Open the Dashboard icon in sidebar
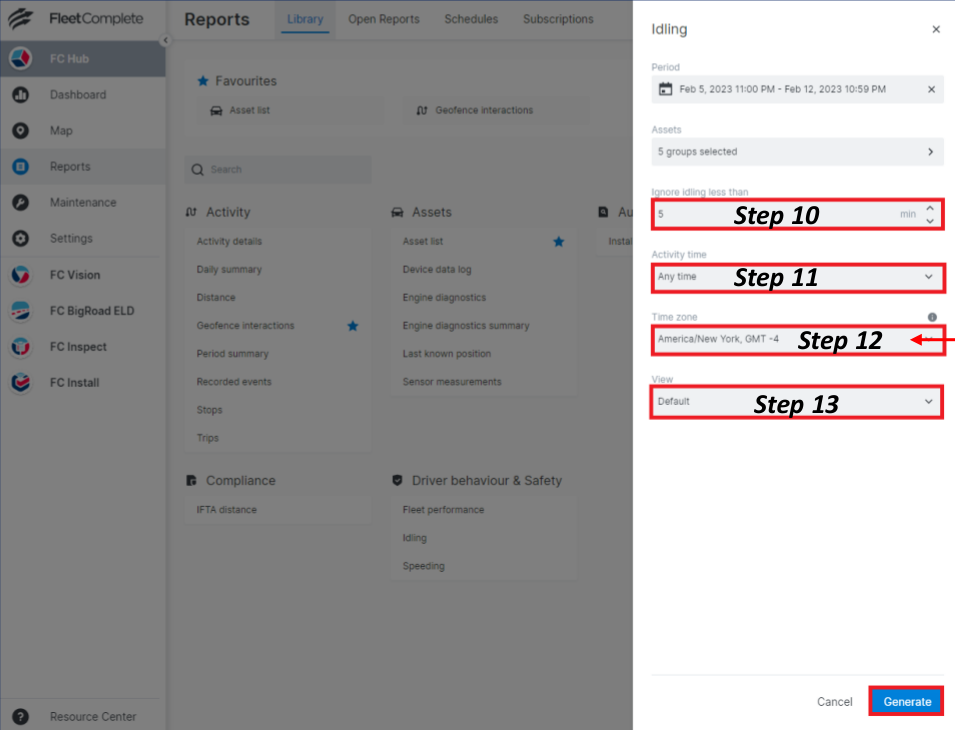Viewport: 955px width, 730px height. coord(20,95)
